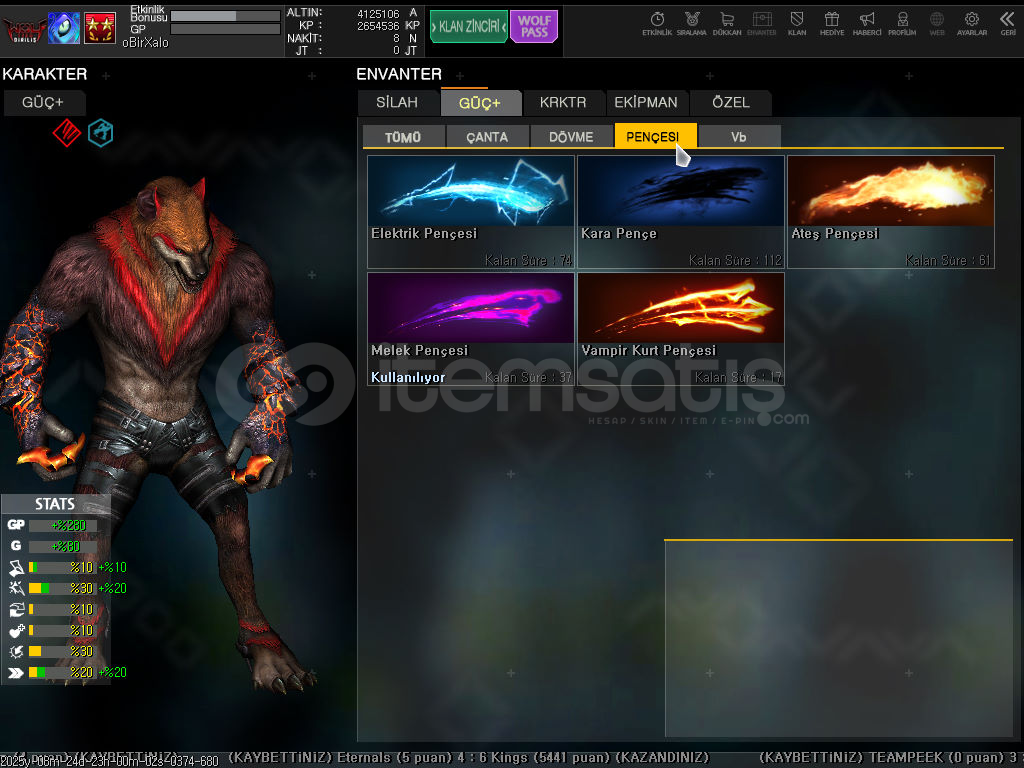Click the double-chevron speed stat icon
This screenshot has width=1024, height=768.
click(16, 672)
